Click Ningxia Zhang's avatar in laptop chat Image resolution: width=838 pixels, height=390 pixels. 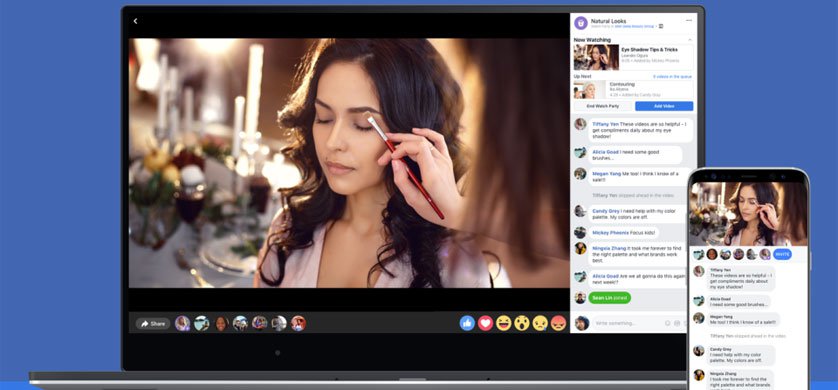580,248
